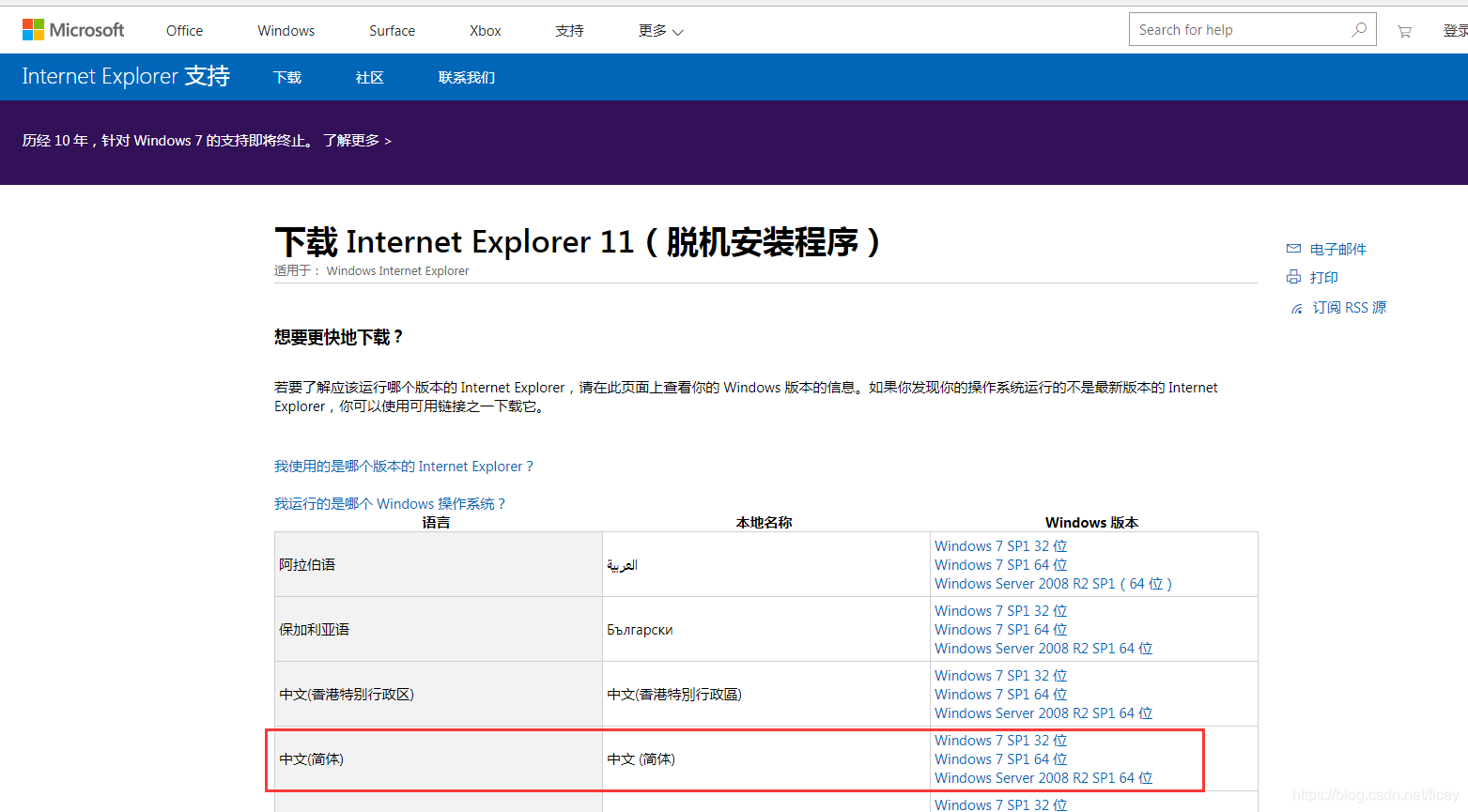Open the Office menu item
Screen dimensions: 1468x812
pyautogui.click(x=184, y=31)
